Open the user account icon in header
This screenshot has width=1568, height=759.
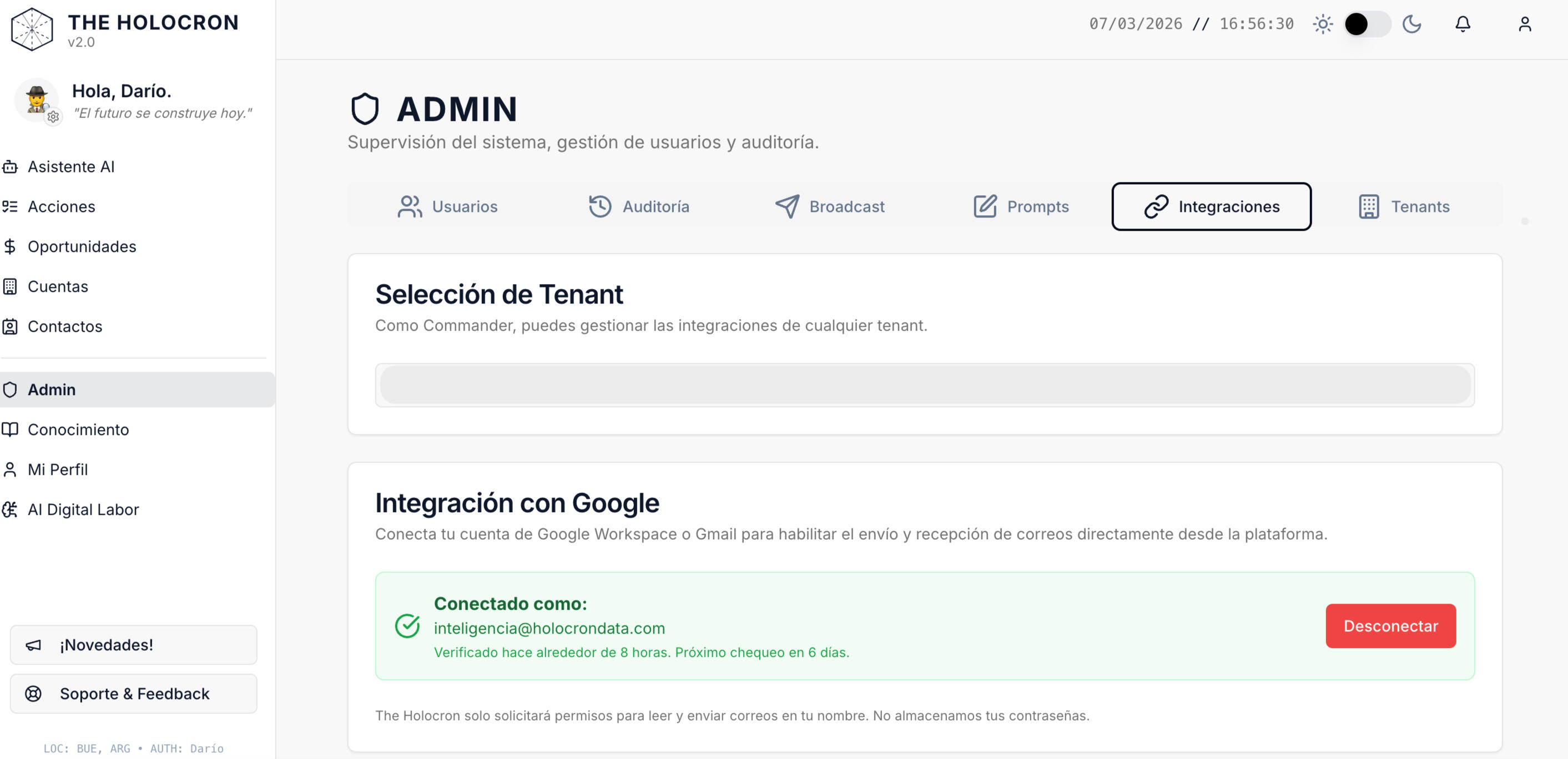[1524, 24]
